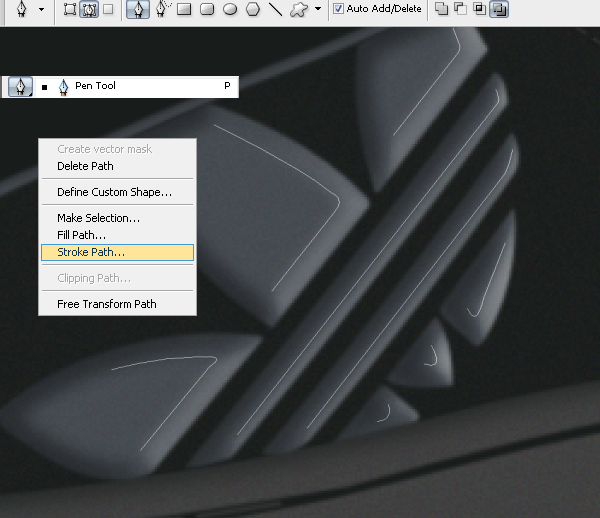
Task: Select Add to path area icon
Action: point(442,9)
